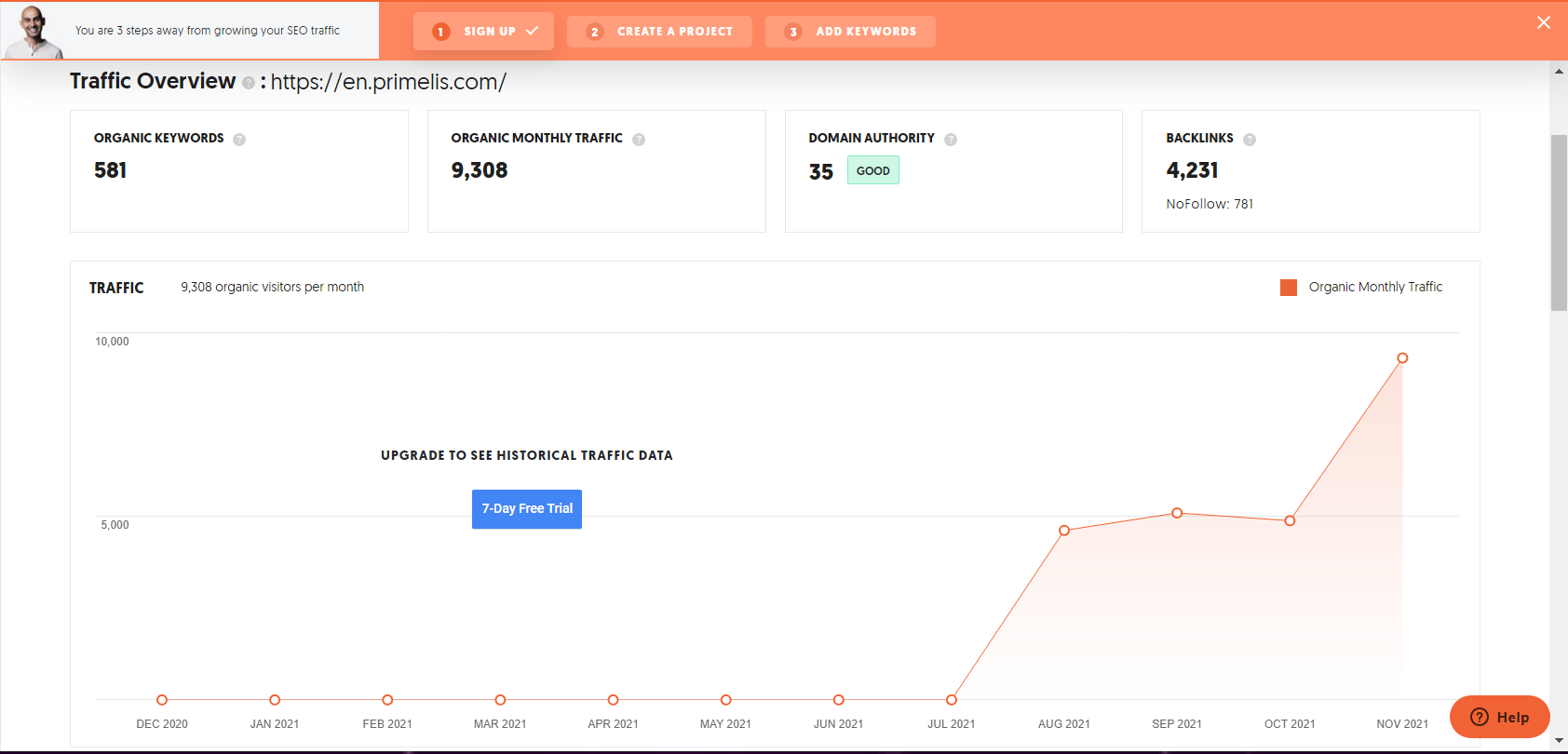
Task: Click the GOOD domain authority badge
Action: (873, 170)
